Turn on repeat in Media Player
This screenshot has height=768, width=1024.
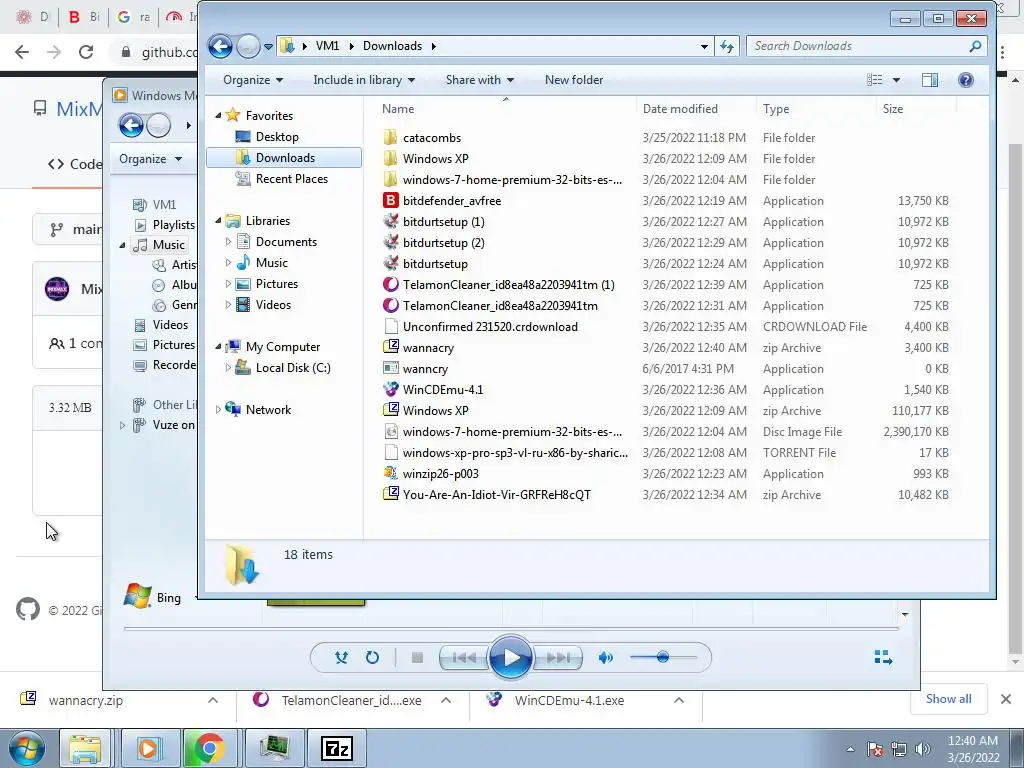pos(372,658)
